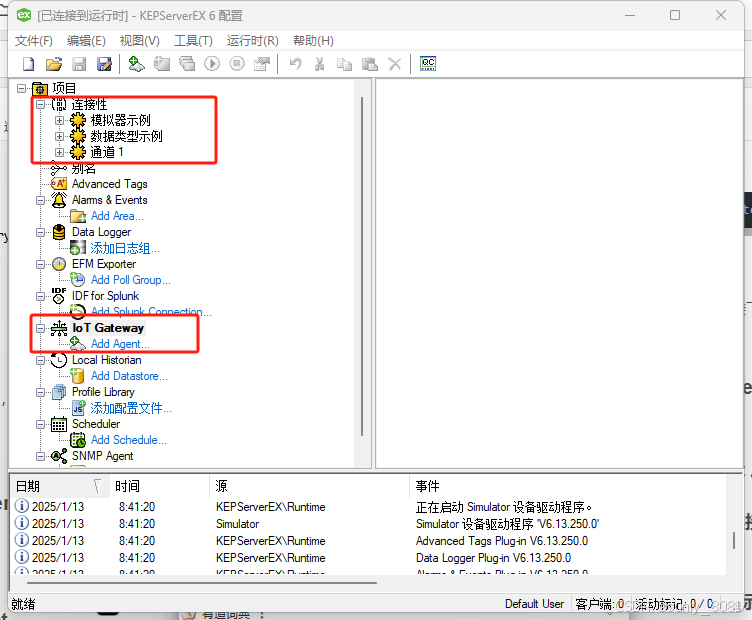Sort the log by 日期 column header
The width and height of the screenshot is (752, 620).
[59, 486]
